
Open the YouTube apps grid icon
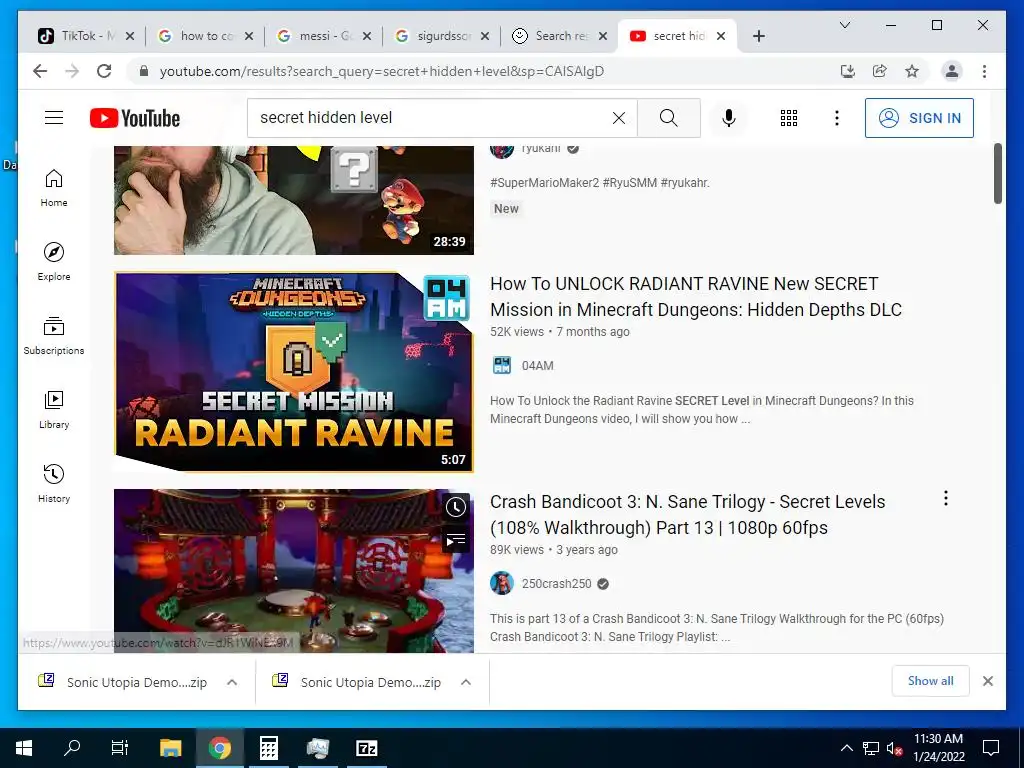point(789,118)
